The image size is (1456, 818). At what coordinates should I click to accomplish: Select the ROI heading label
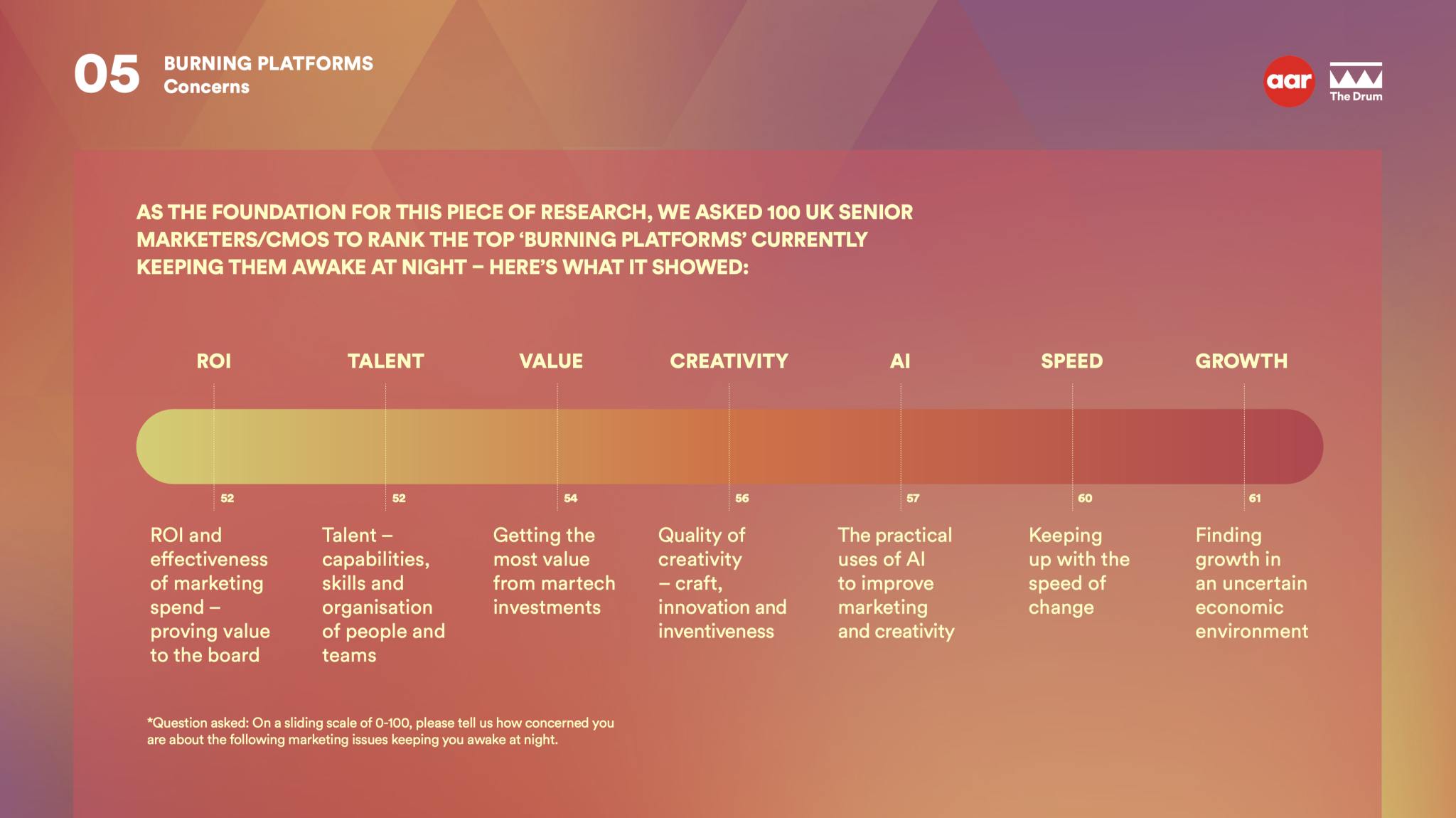tap(213, 361)
